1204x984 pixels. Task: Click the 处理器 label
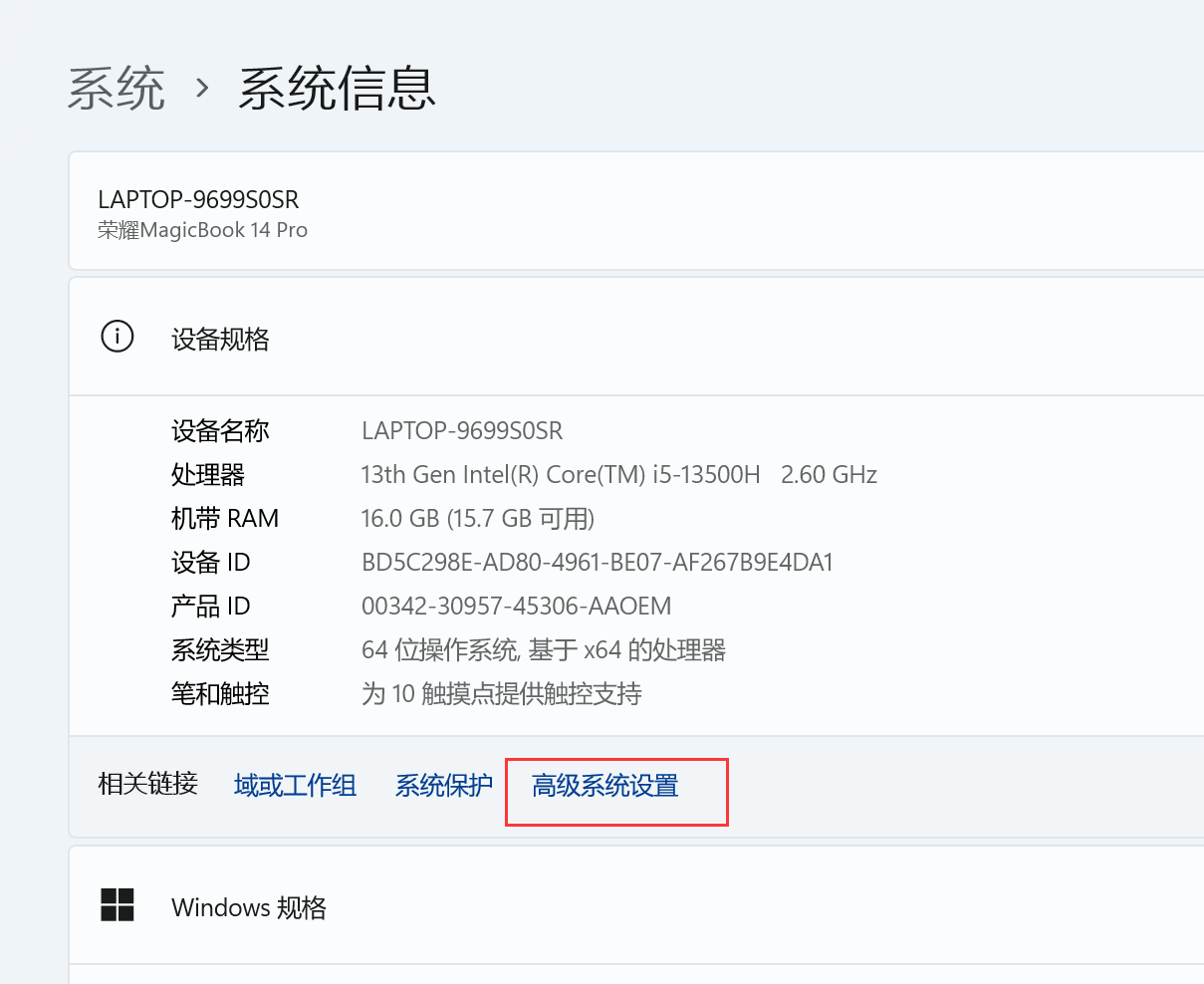pyautogui.click(x=208, y=475)
